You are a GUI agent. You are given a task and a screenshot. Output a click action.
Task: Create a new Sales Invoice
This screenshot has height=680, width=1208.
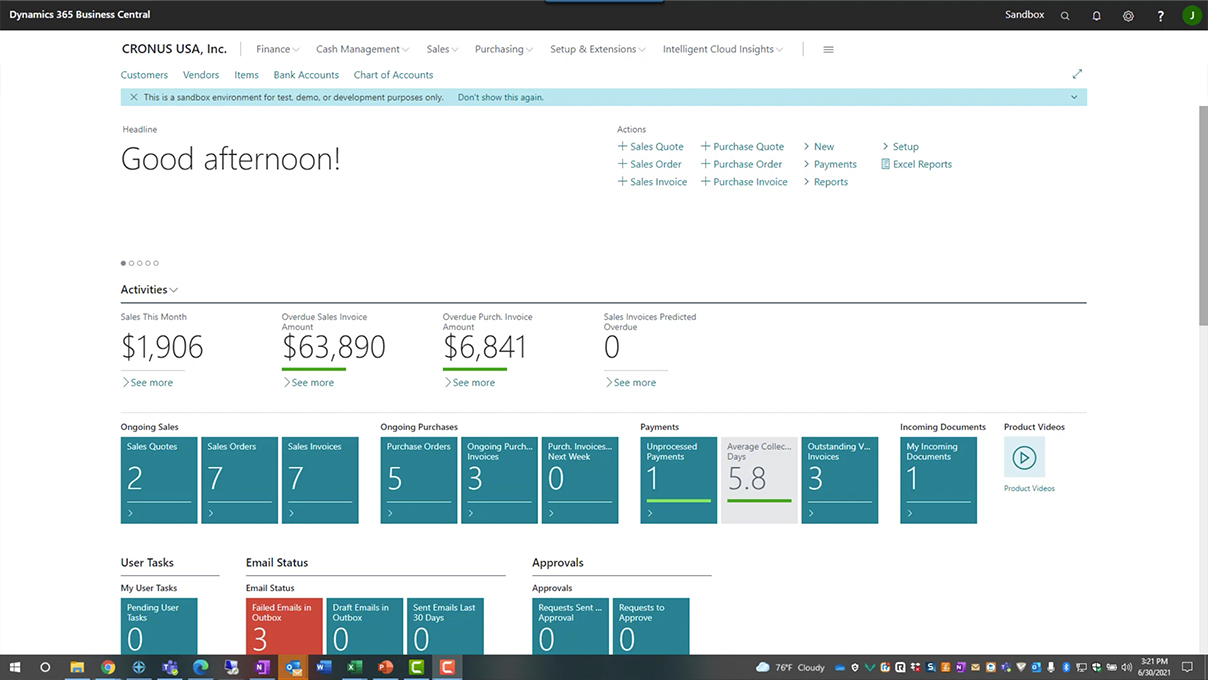(653, 182)
